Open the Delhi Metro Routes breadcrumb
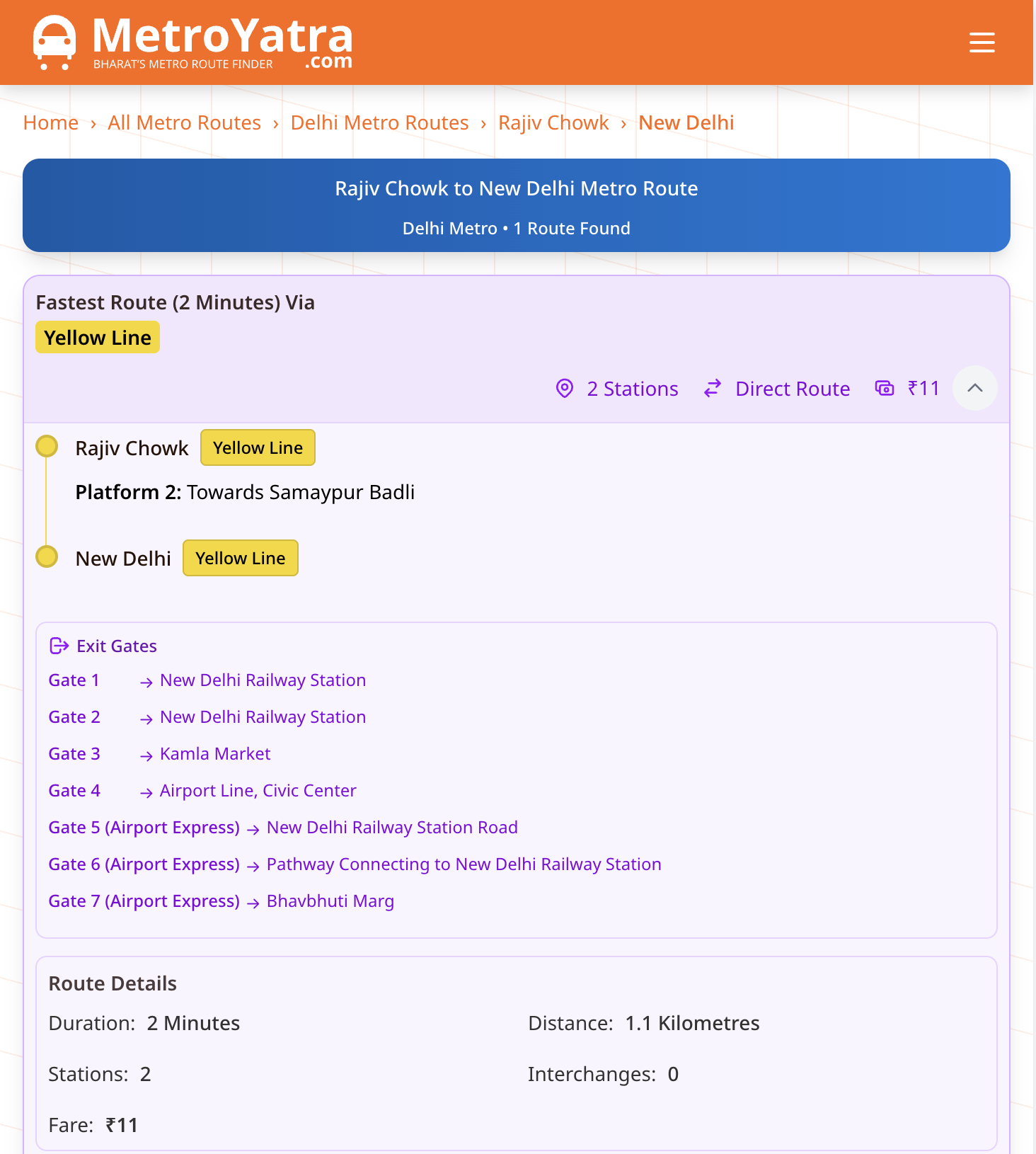This screenshot has width=1036, height=1154. coord(380,122)
